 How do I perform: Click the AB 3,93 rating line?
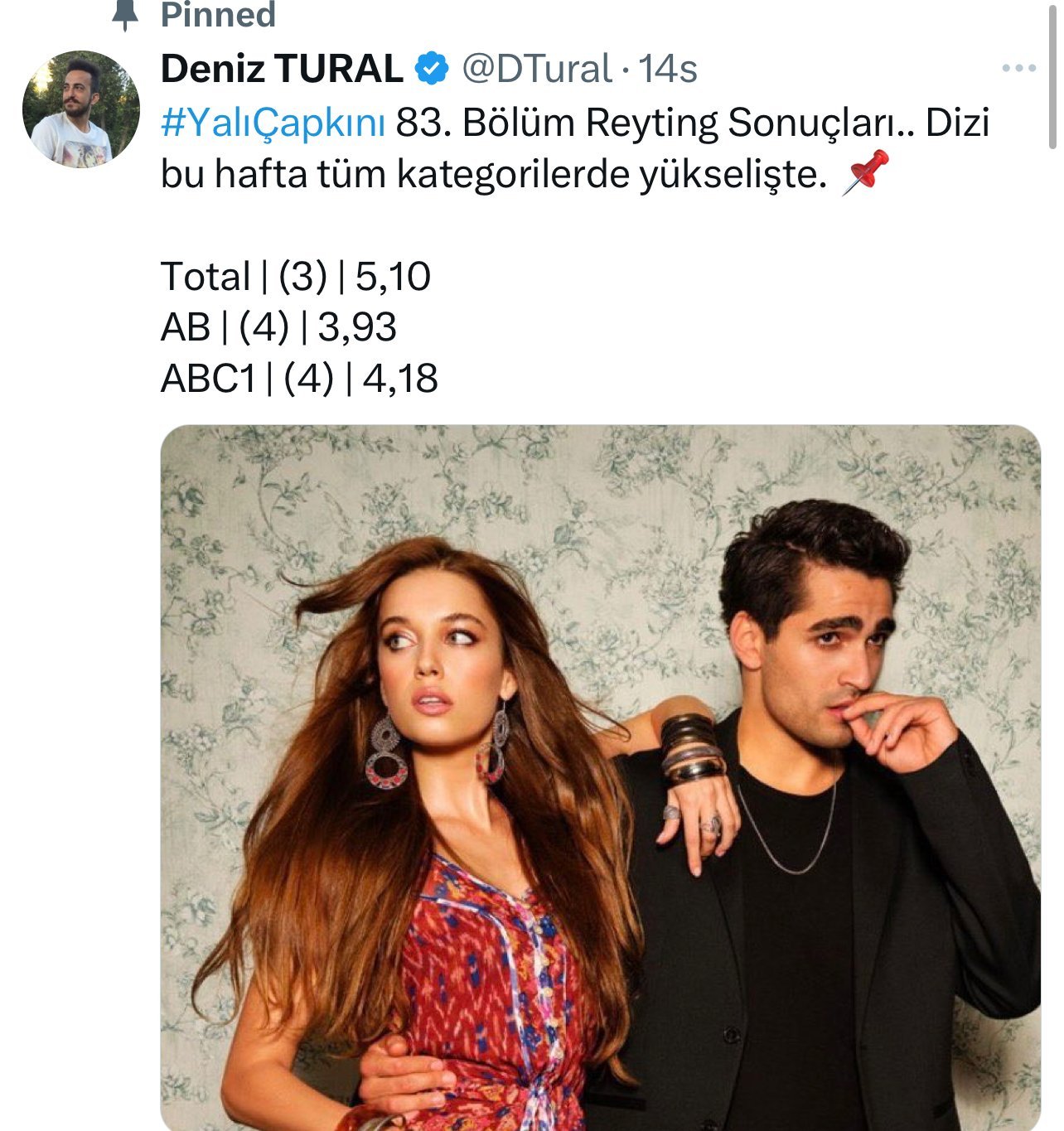tap(278, 327)
